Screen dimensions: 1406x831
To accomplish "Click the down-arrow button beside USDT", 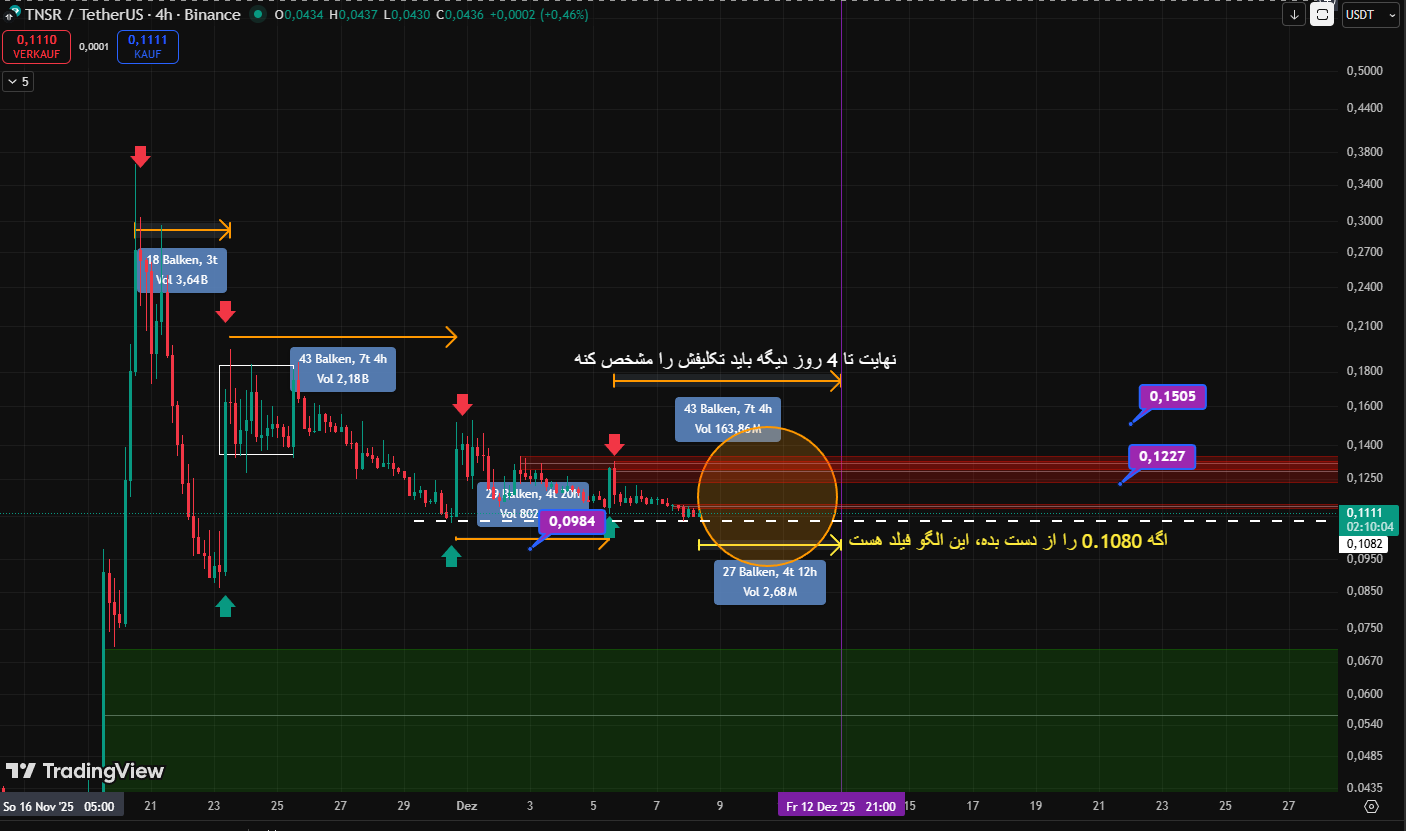I will pos(1295,15).
